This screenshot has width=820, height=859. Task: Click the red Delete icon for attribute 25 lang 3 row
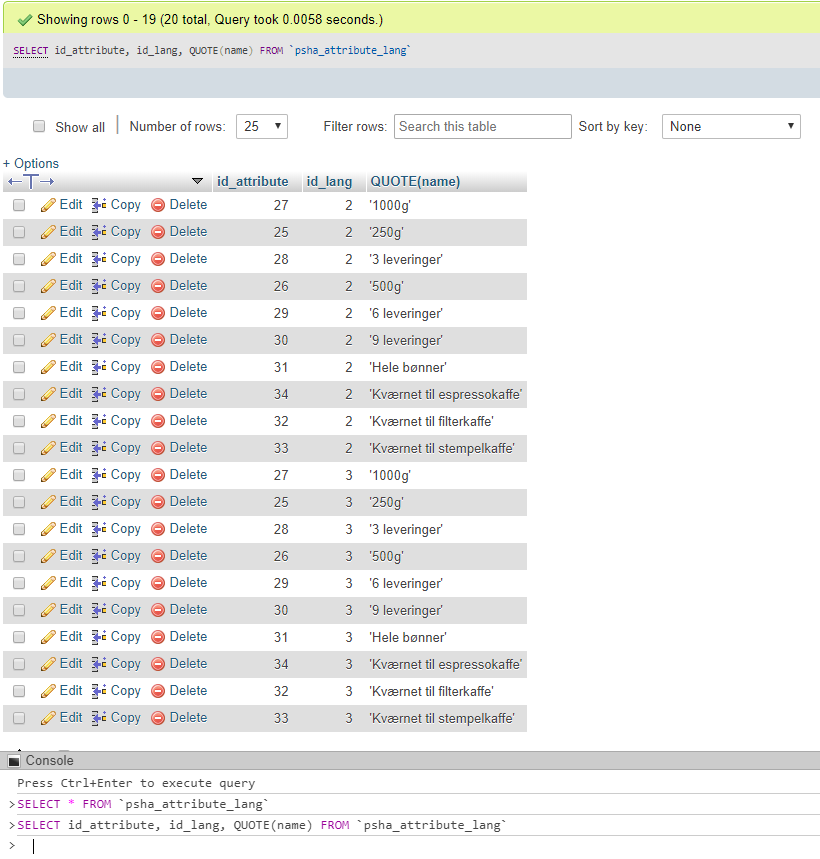click(158, 502)
